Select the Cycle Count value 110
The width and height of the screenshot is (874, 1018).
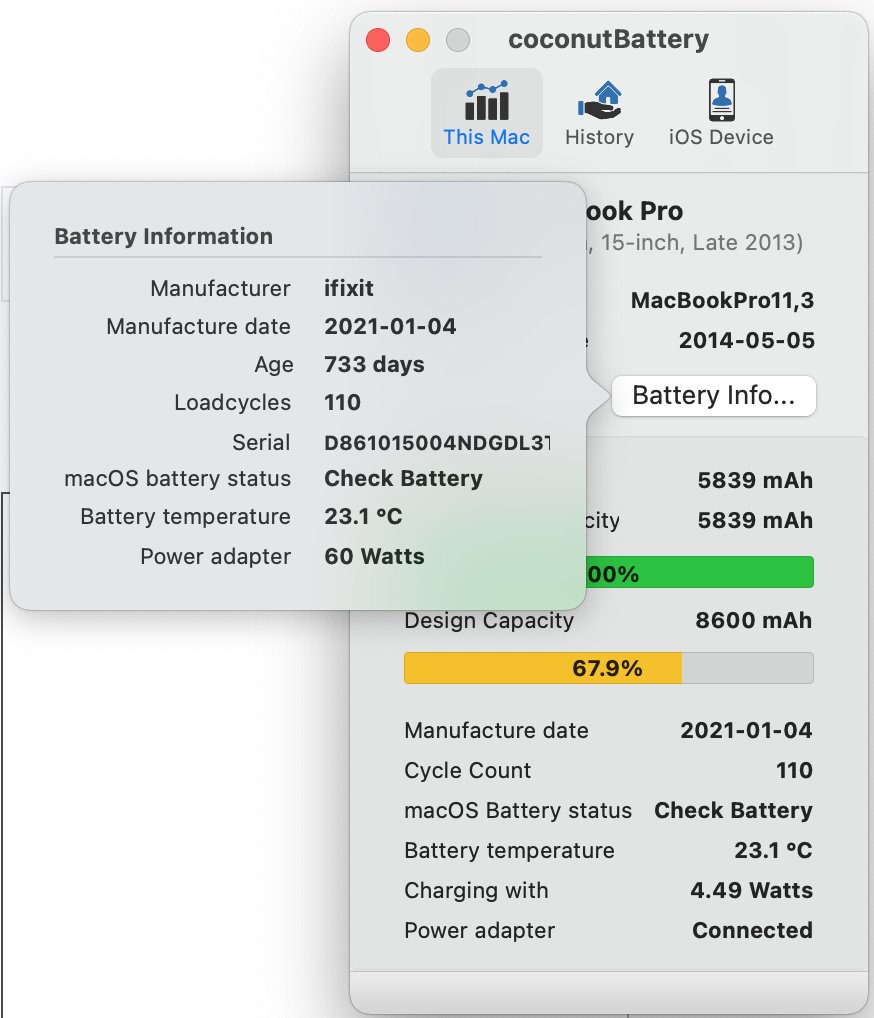click(x=794, y=770)
